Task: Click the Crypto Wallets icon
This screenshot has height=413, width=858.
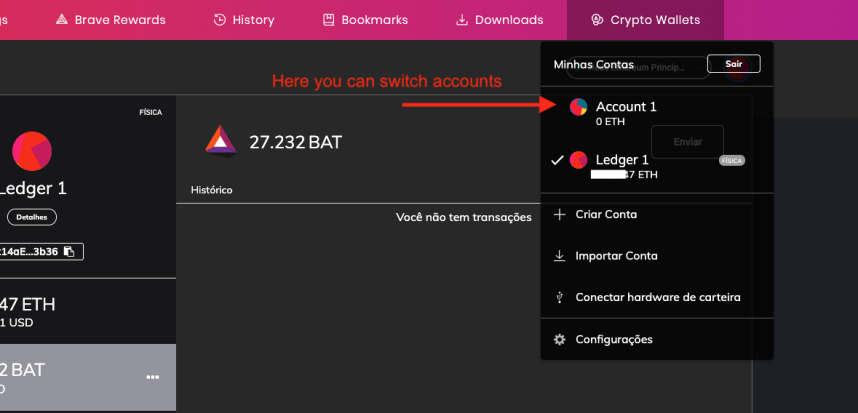Action: coord(597,20)
